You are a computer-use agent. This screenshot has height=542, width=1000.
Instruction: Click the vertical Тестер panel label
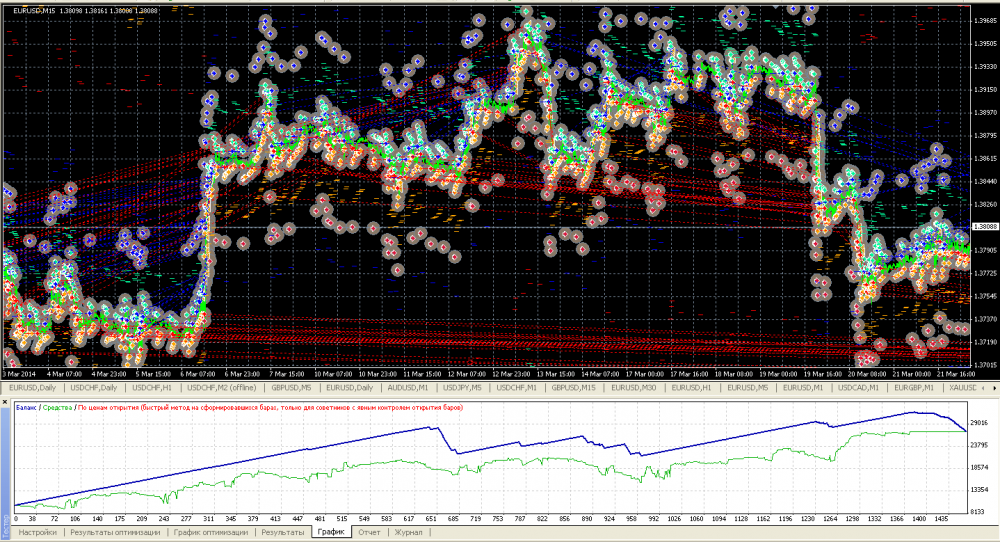click(x=6, y=526)
